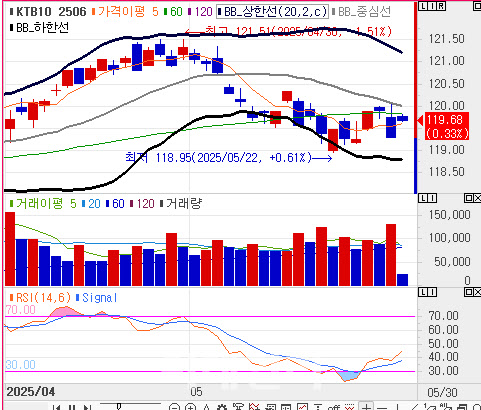This screenshot has height=410, width=481.
Task: Toggle the BB_하한선 legend entry
Action: click(x=39, y=27)
